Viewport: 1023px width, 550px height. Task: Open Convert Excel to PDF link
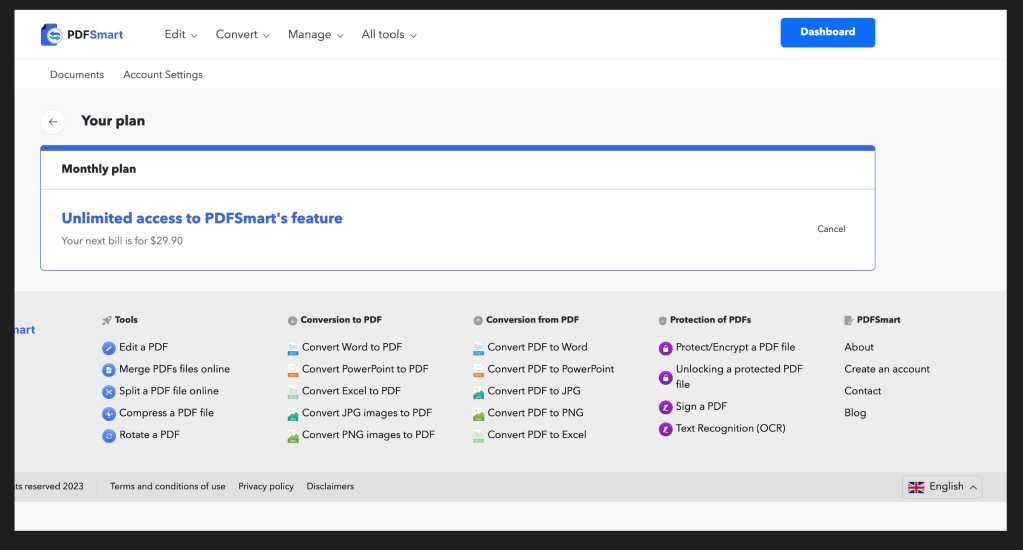coord(352,391)
